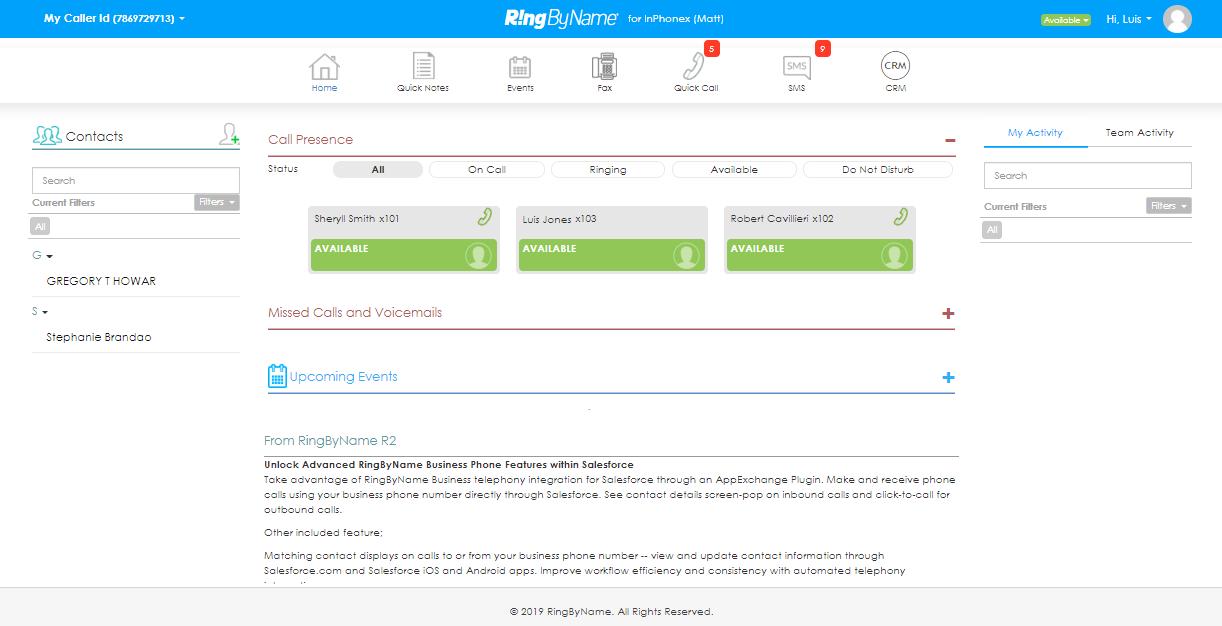The width and height of the screenshot is (1222, 626).
Task: Open the My Caller Id dropdown
Action: (x=114, y=18)
